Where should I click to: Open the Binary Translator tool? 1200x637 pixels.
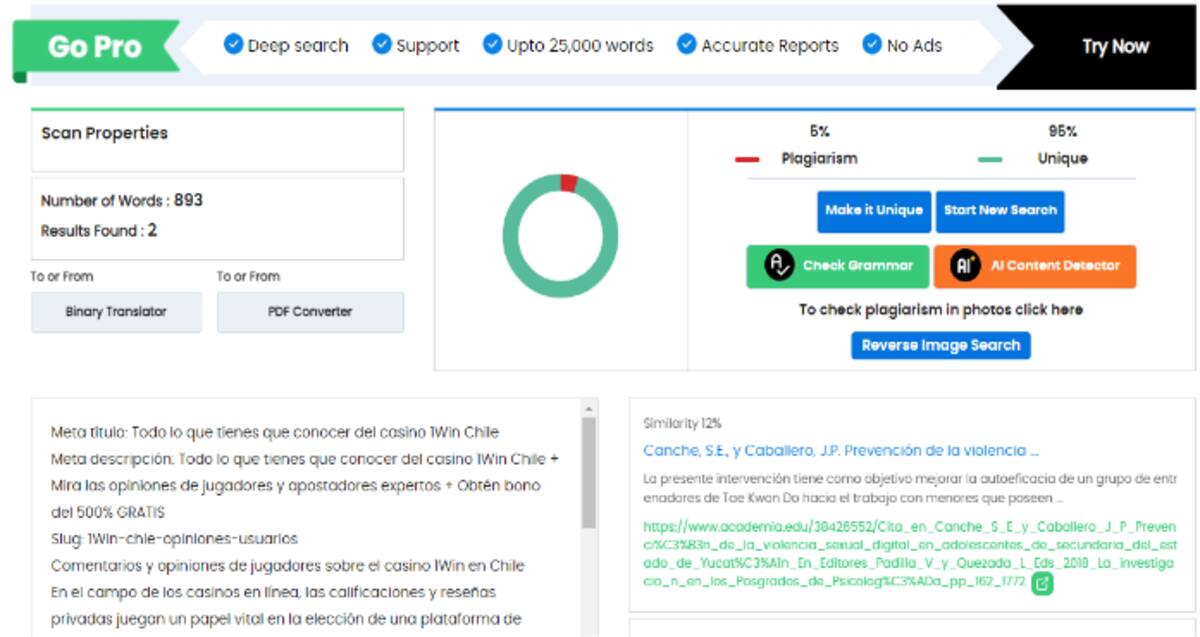(116, 312)
